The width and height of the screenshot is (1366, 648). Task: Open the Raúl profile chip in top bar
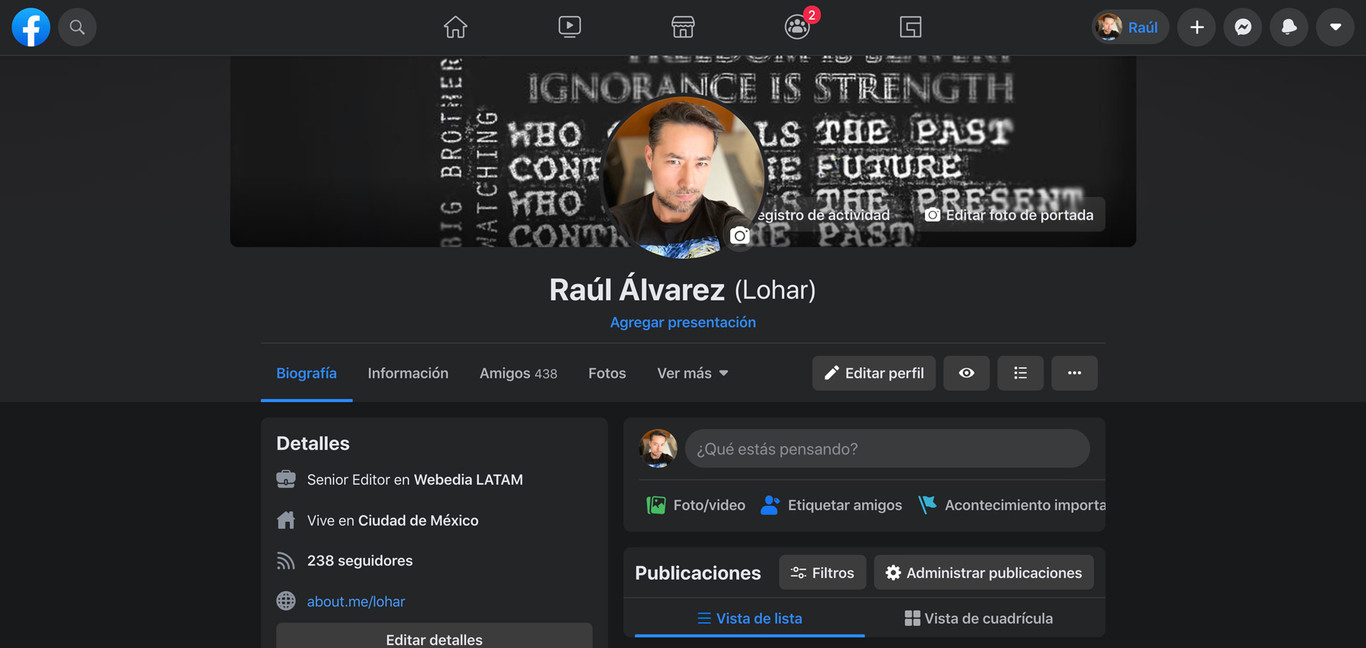click(1130, 27)
